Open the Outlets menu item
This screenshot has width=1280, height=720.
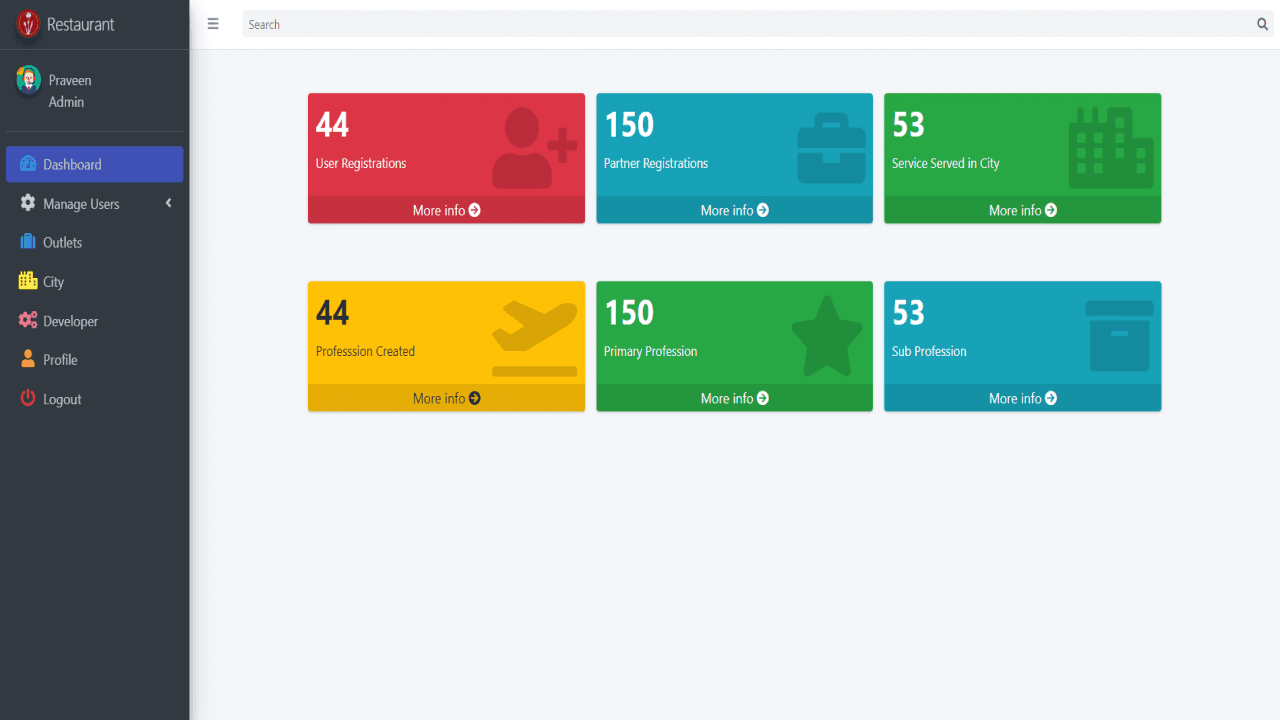(94, 242)
